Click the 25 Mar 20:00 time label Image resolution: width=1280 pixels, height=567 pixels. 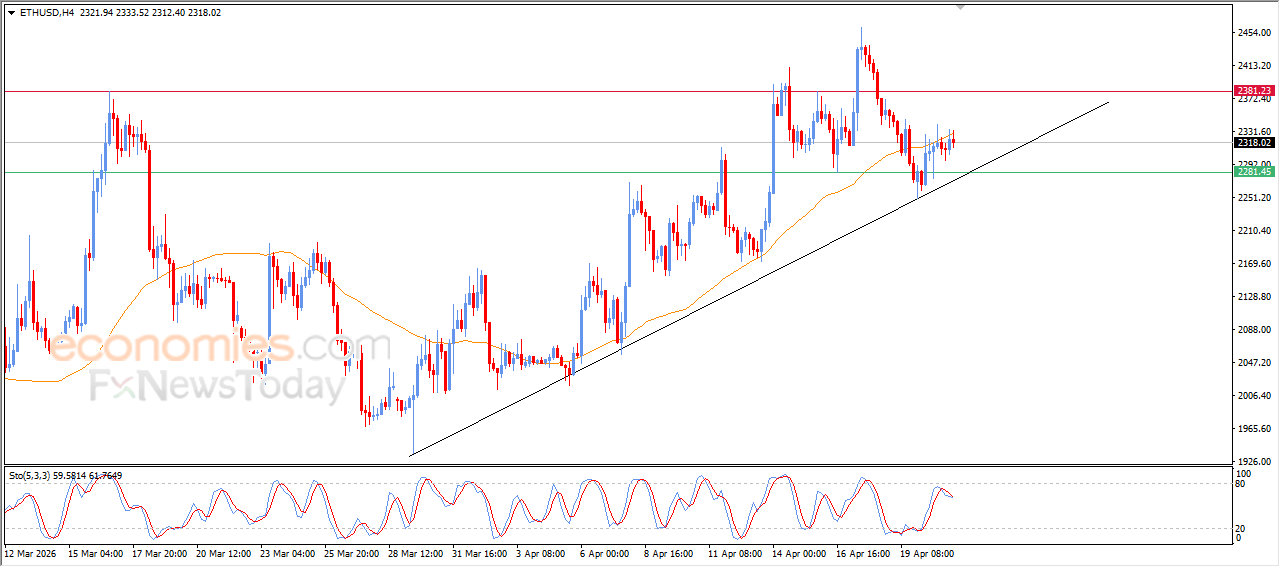353,552
